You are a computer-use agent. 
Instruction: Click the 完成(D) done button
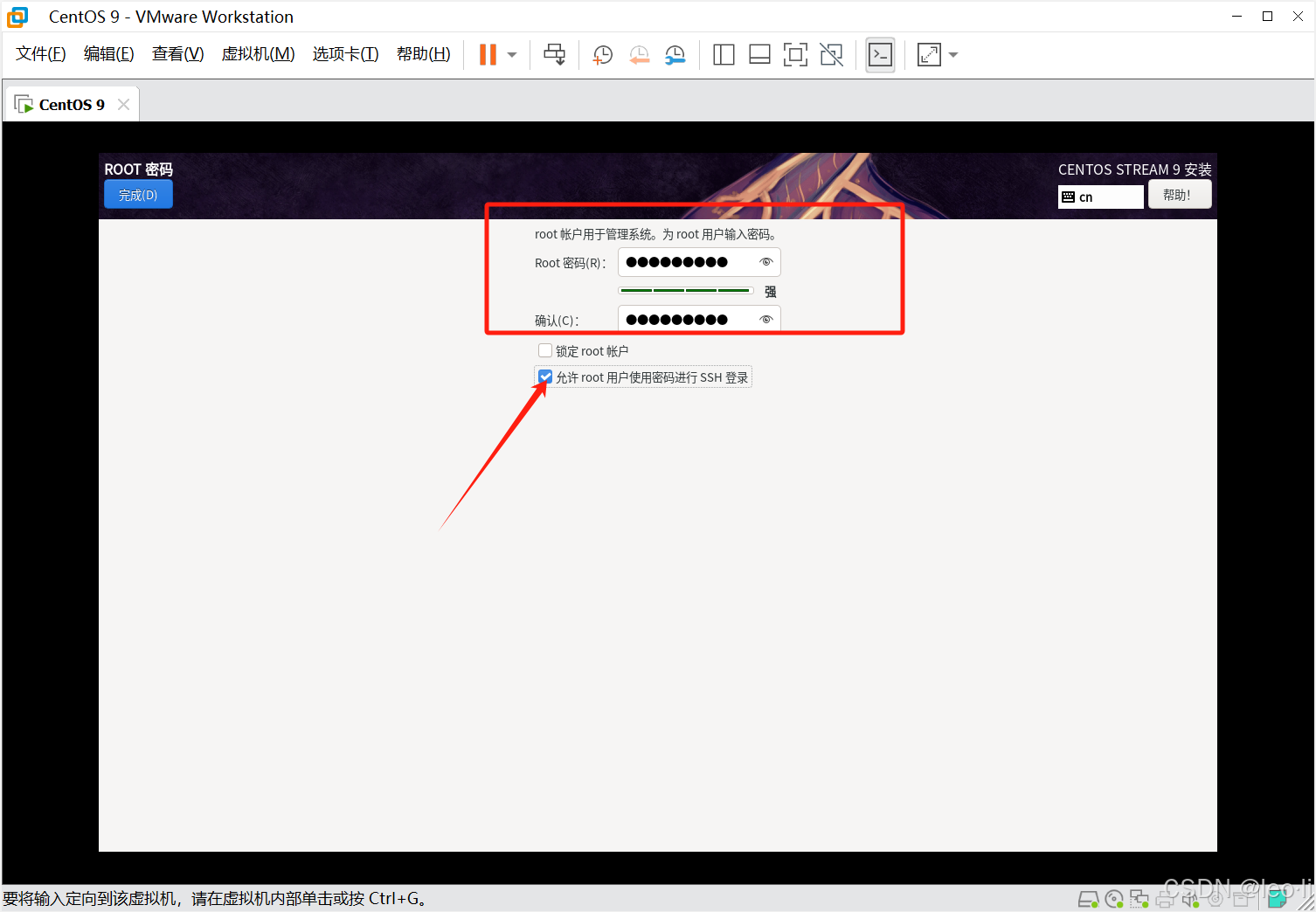click(x=138, y=195)
